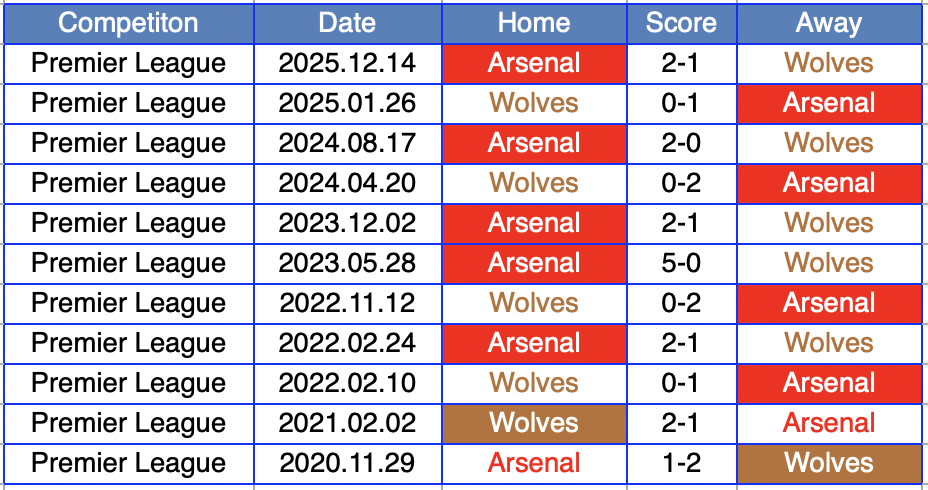
Task: Select the 'Date' header cell
Action: coord(347,23)
